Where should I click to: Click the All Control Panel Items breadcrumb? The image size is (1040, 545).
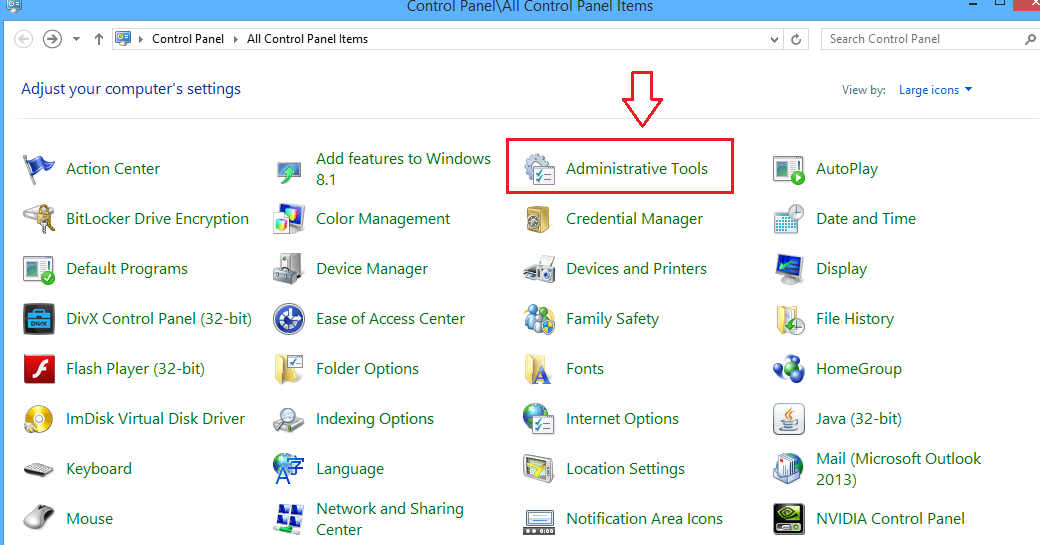point(307,39)
